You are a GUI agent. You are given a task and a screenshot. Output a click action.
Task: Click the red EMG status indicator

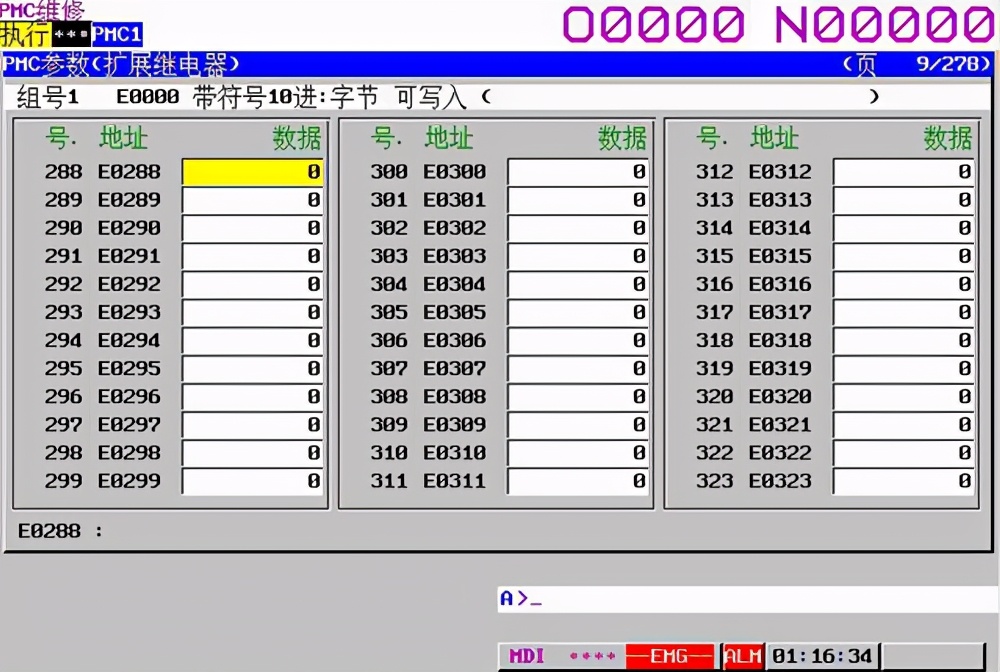(670, 656)
